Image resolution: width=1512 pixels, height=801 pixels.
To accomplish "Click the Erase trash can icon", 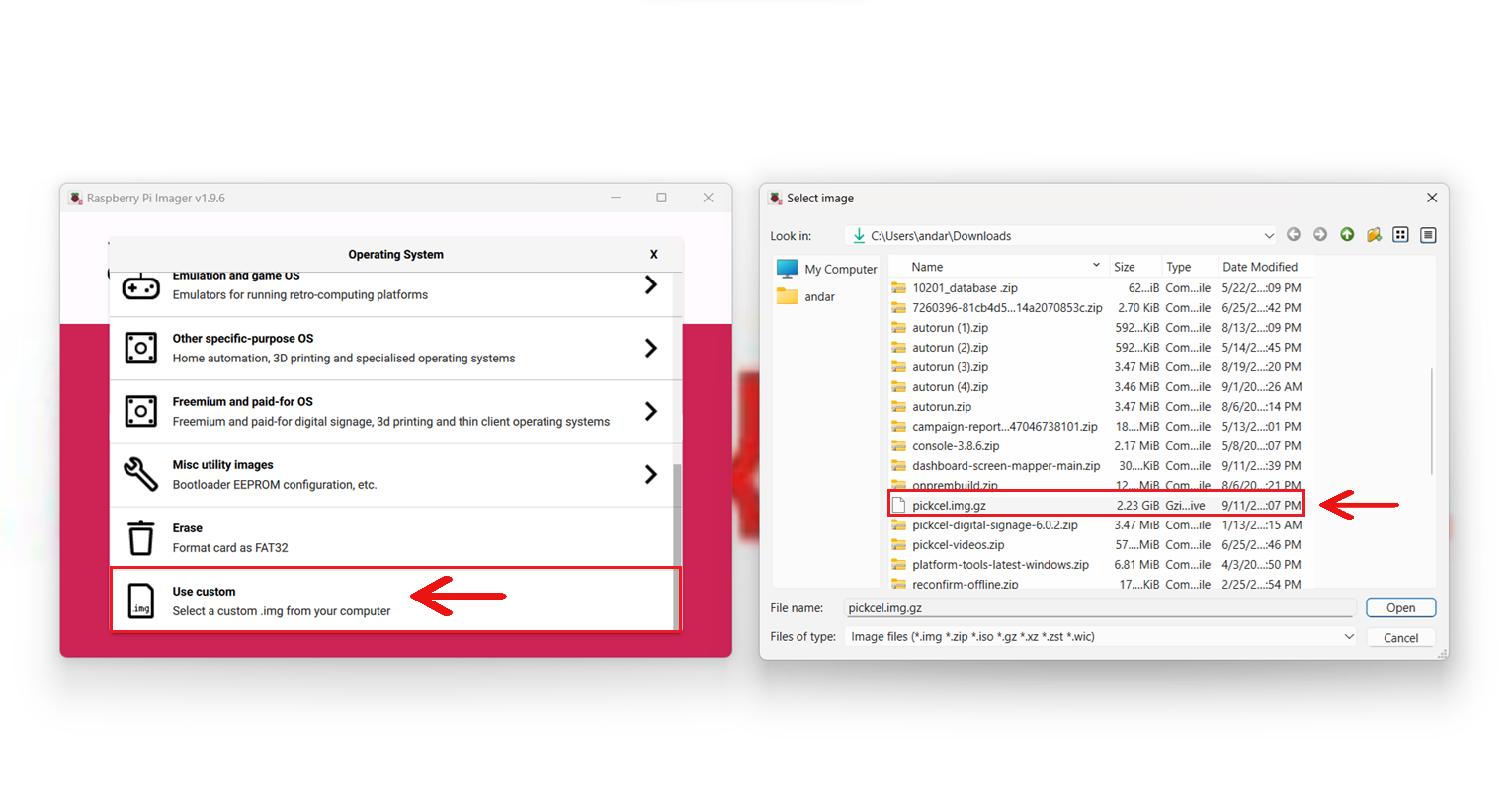I will coord(140,538).
